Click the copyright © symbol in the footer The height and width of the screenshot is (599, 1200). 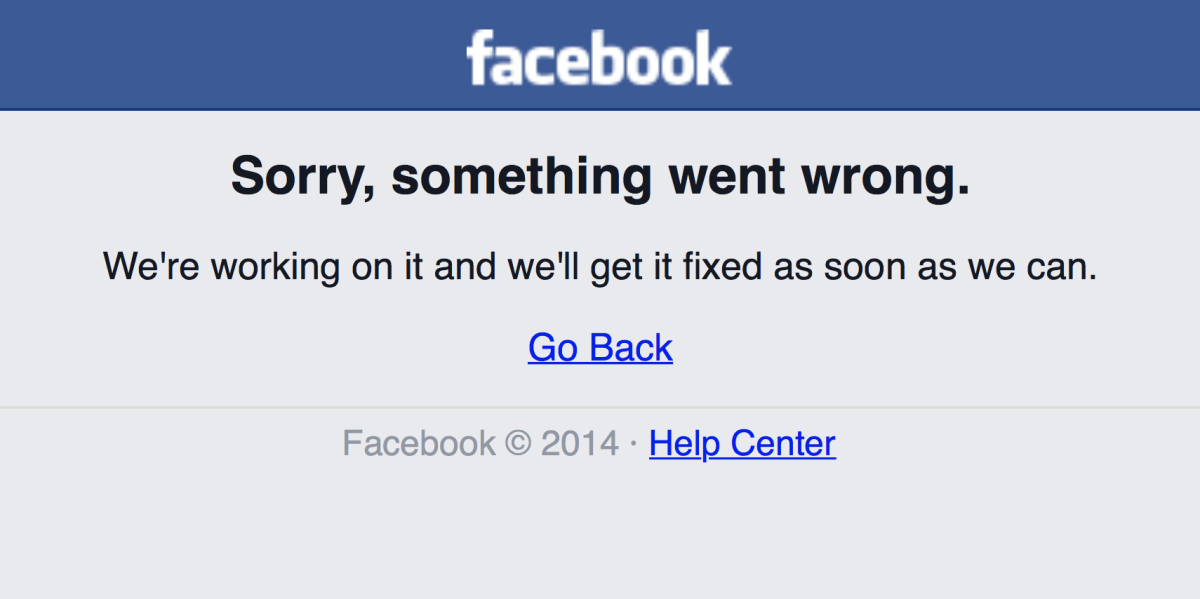coord(518,443)
